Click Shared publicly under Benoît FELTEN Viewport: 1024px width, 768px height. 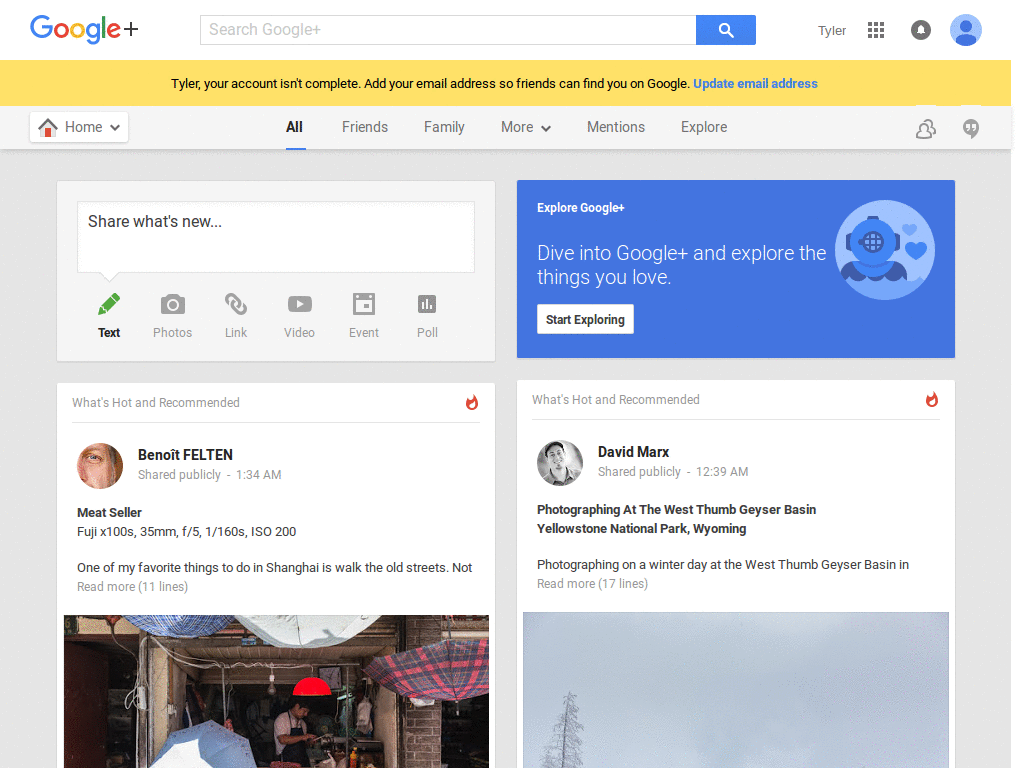(180, 475)
